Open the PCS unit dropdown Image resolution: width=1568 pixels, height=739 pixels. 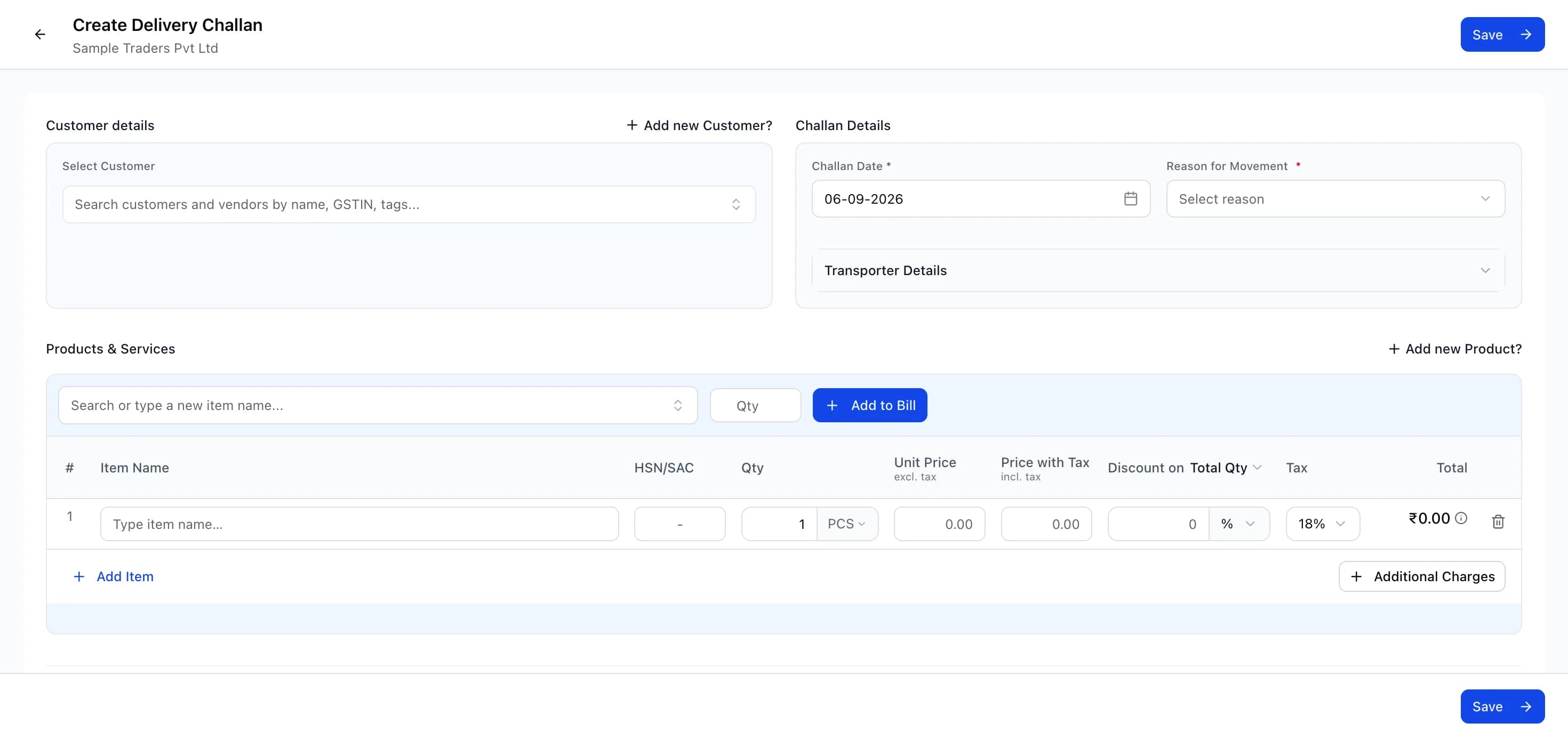pos(847,524)
